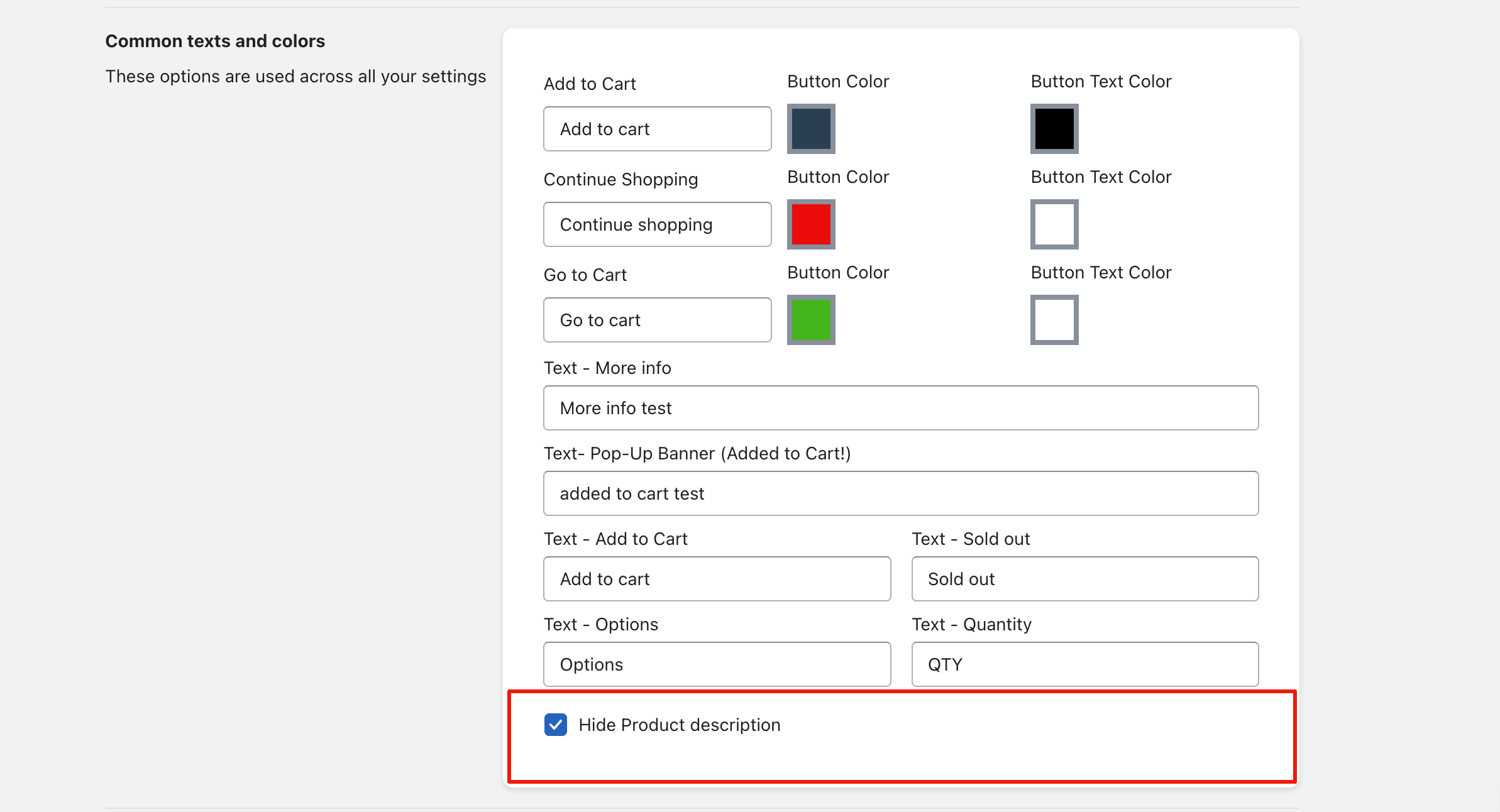This screenshot has width=1500, height=812.
Task: Click the More info test input field
Action: click(900, 408)
